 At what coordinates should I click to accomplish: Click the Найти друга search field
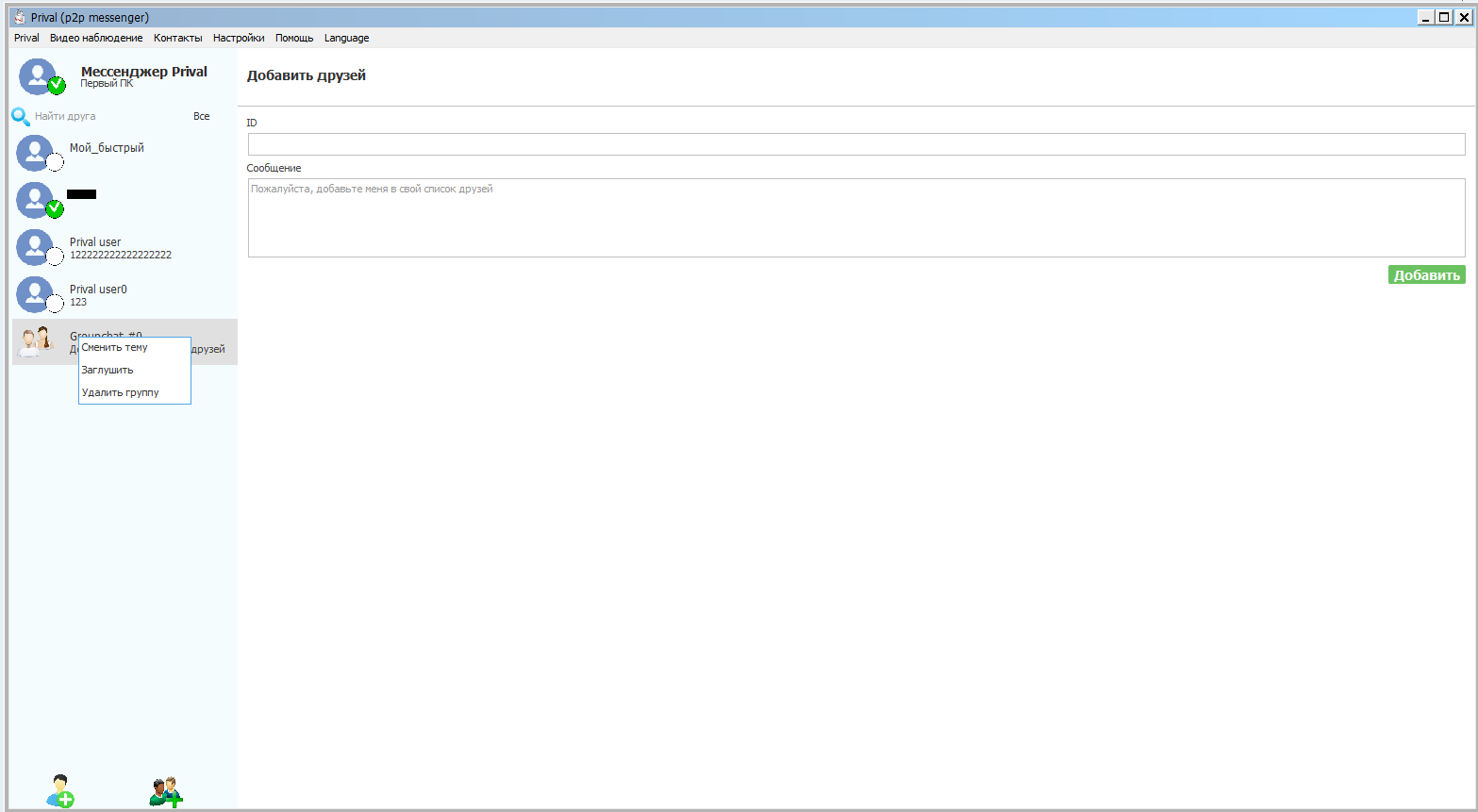(104, 117)
